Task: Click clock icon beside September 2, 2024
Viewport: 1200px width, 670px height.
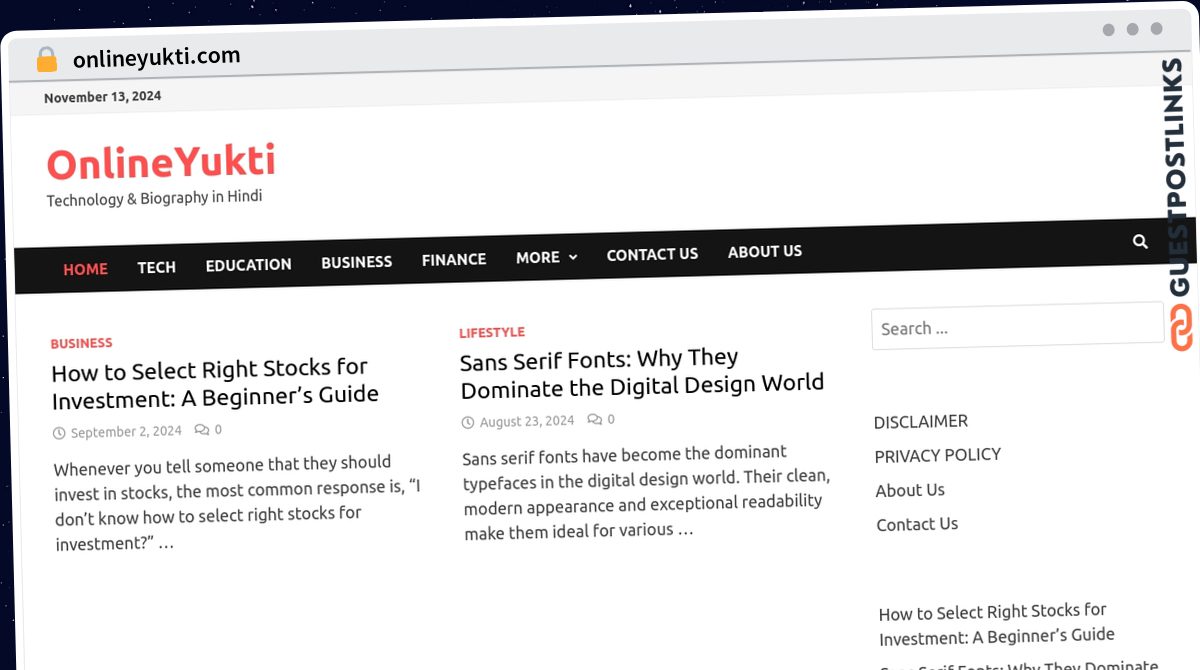Action: (x=59, y=433)
